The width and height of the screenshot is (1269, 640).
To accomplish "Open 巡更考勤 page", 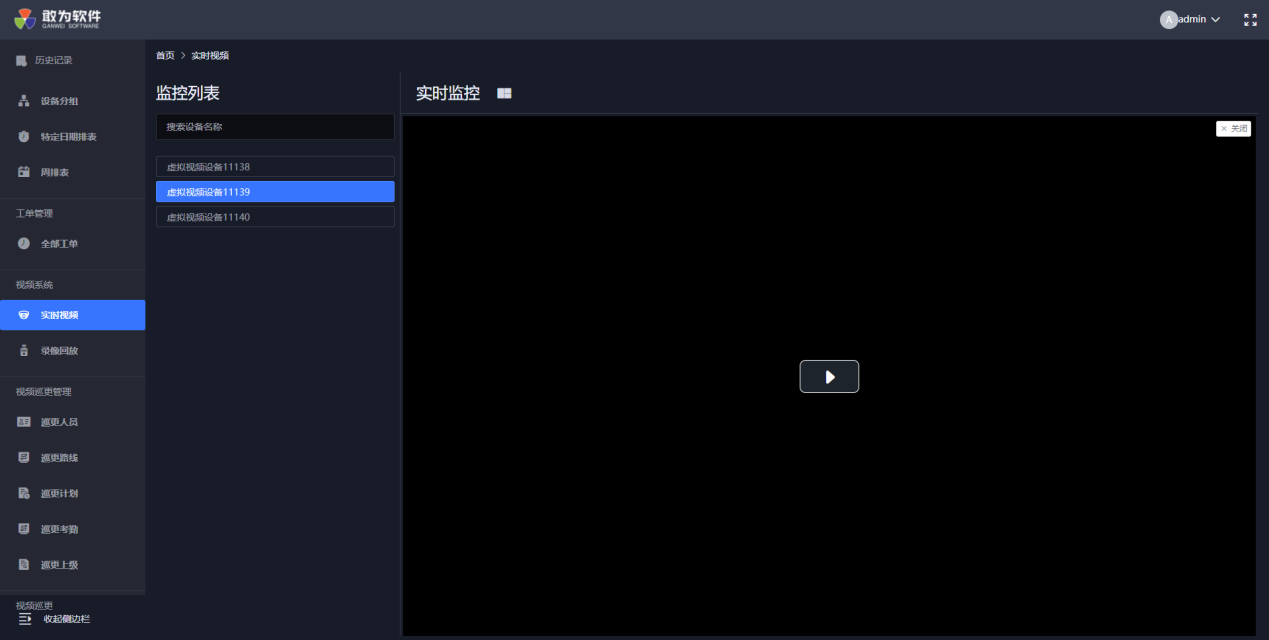I will click(x=72, y=529).
